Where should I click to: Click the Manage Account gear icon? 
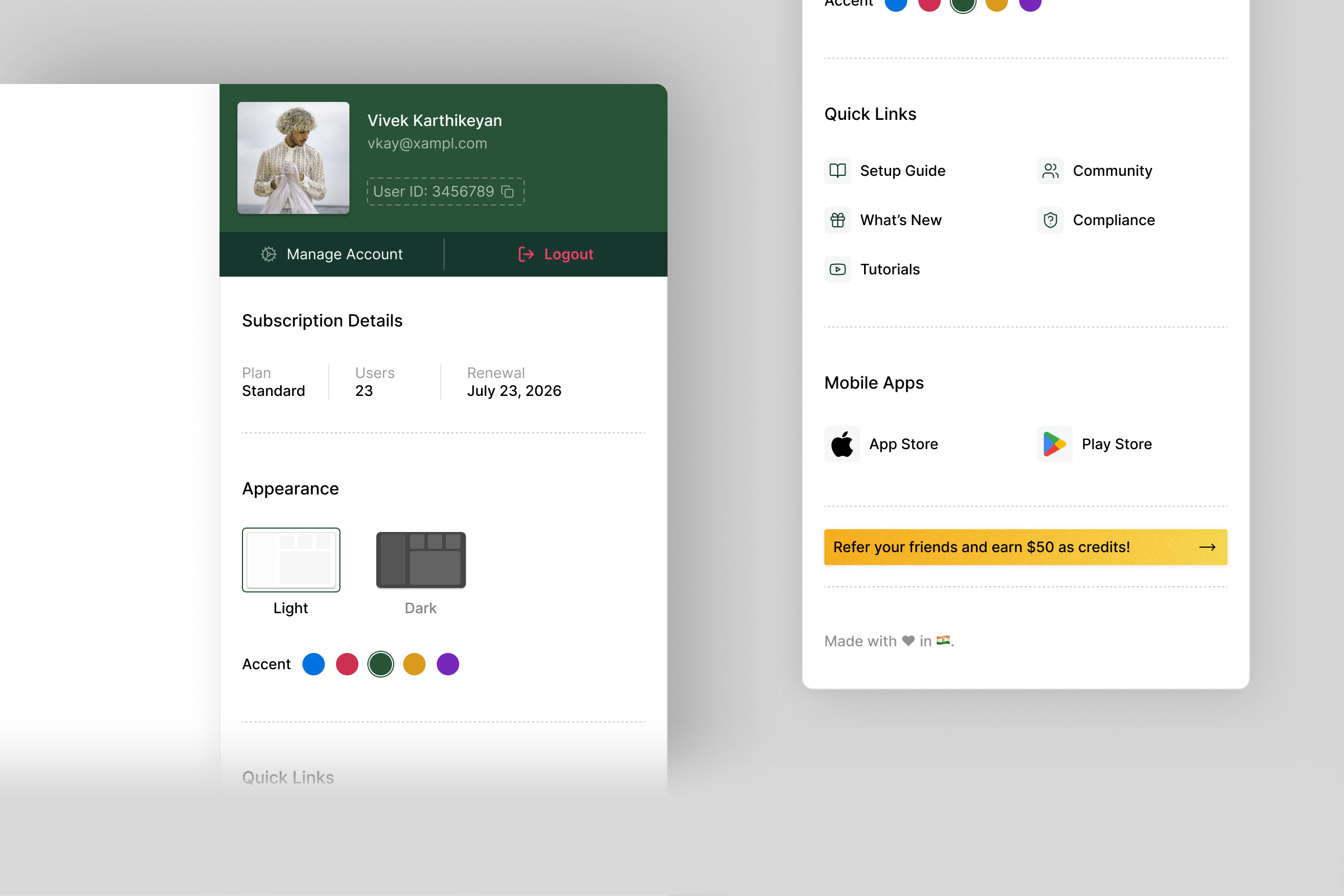(x=268, y=254)
